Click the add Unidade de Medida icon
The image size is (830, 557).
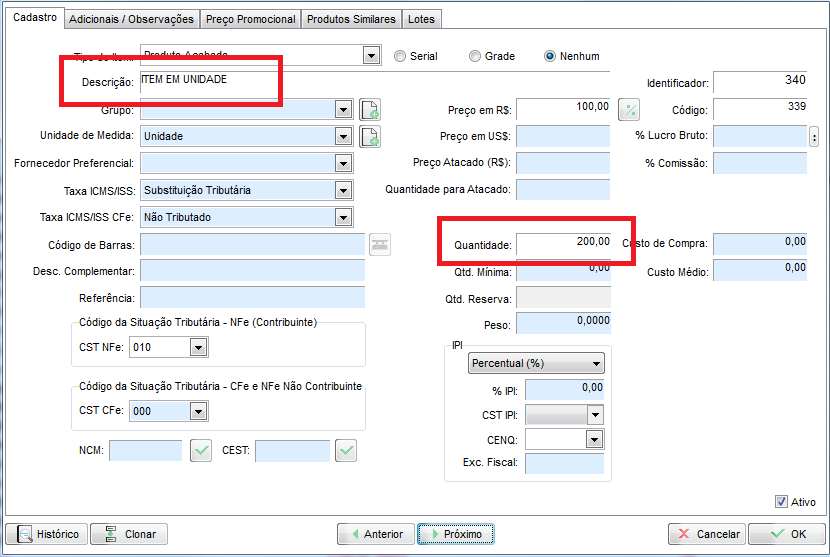370,136
